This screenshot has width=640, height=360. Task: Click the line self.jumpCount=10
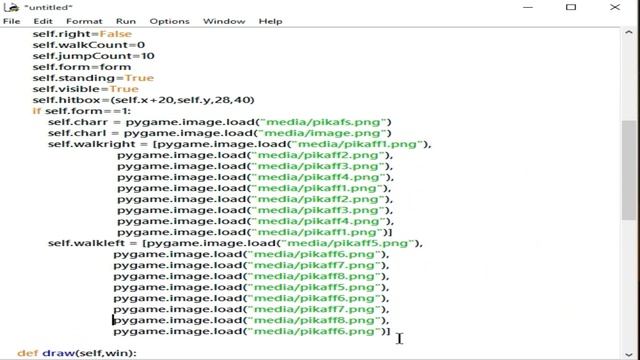point(93,56)
